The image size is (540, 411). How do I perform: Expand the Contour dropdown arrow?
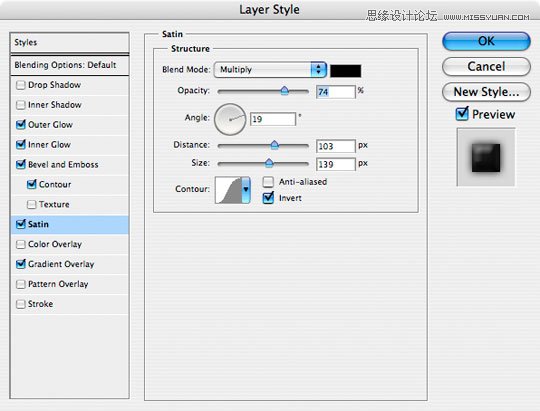[246, 190]
